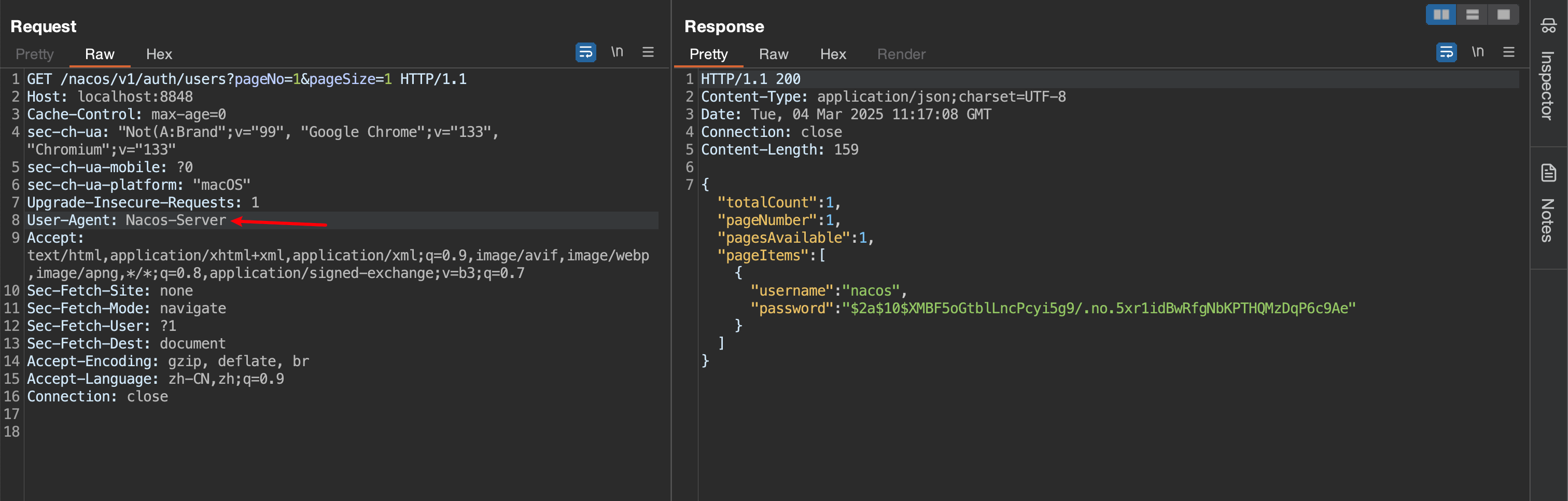
Task: Open Request panel options menu
Action: pyautogui.click(x=648, y=52)
